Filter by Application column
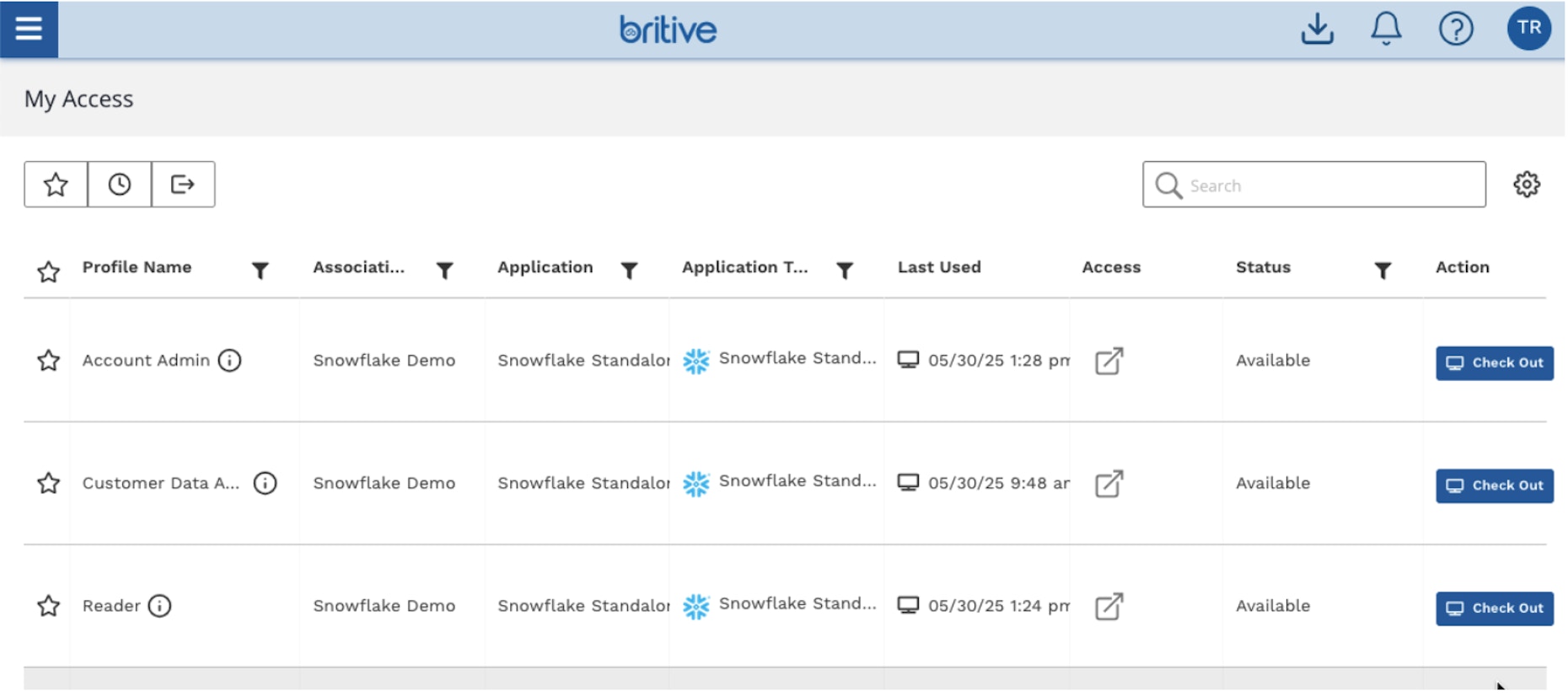The width and height of the screenshot is (1568, 697). (629, 271)
